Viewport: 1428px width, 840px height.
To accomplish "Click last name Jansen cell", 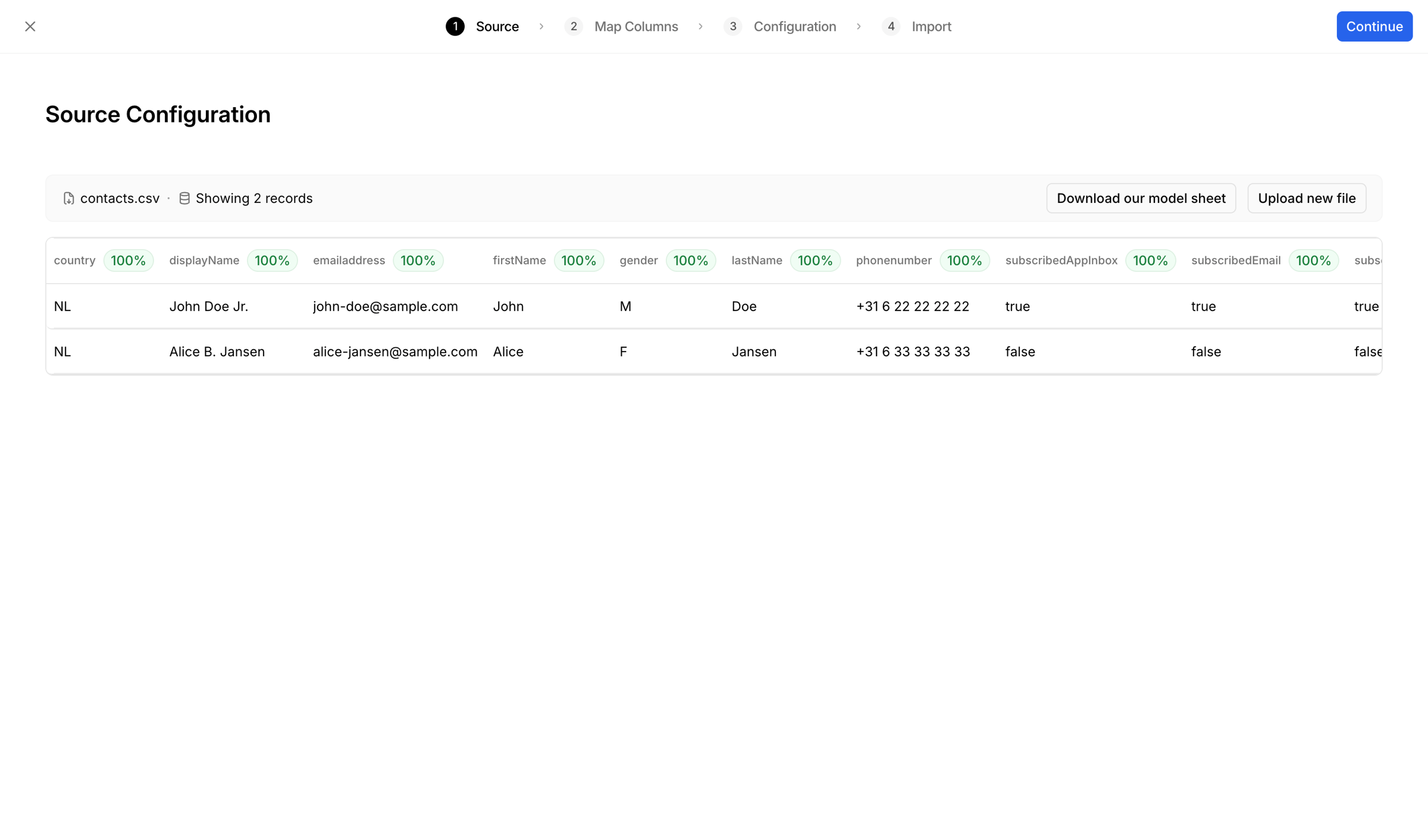I will pyautogui.click(x=754, y=352).
